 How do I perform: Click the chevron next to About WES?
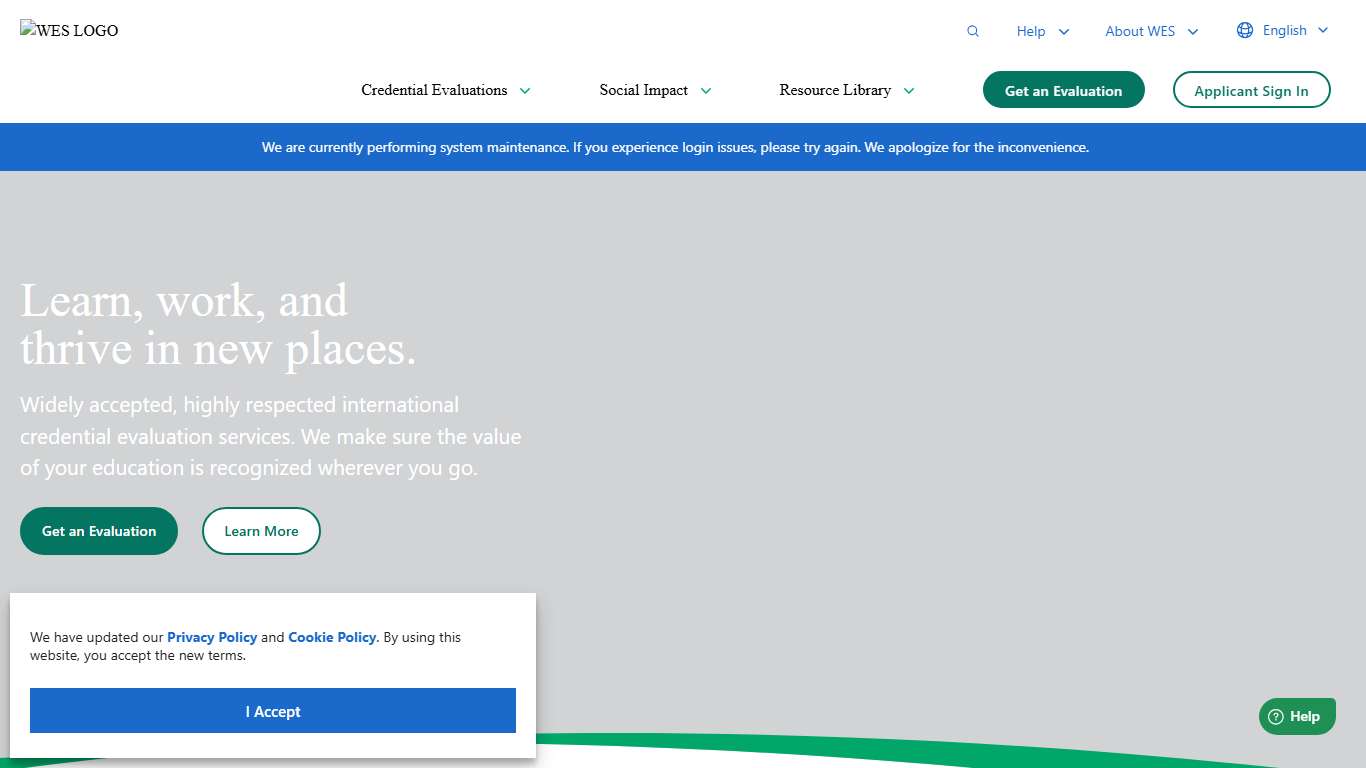coord(1192,31)
